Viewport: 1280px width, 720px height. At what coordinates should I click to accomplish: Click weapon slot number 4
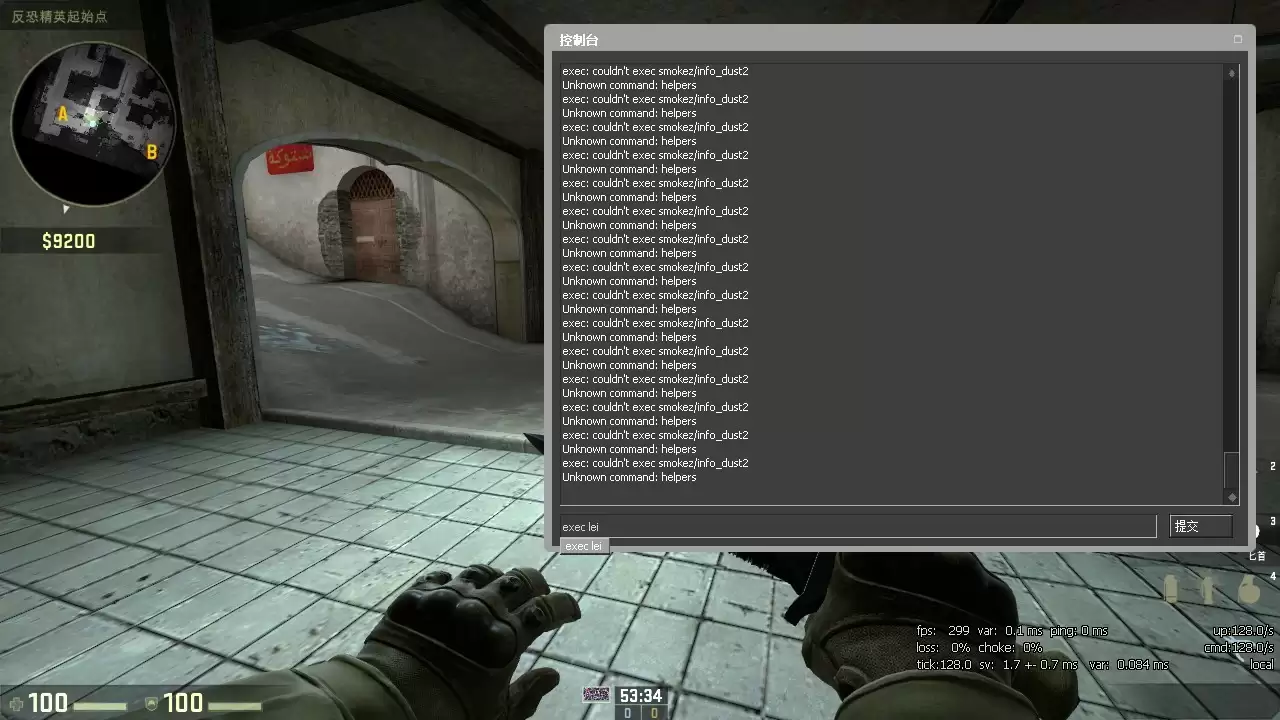[1273, 577]
